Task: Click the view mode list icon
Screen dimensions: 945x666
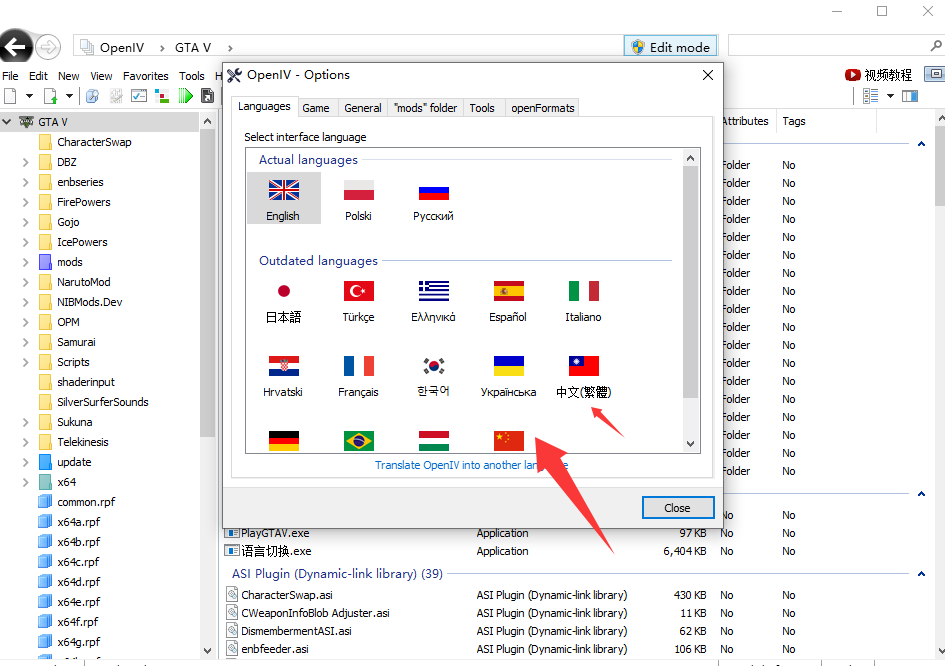Action: (870, 96)
